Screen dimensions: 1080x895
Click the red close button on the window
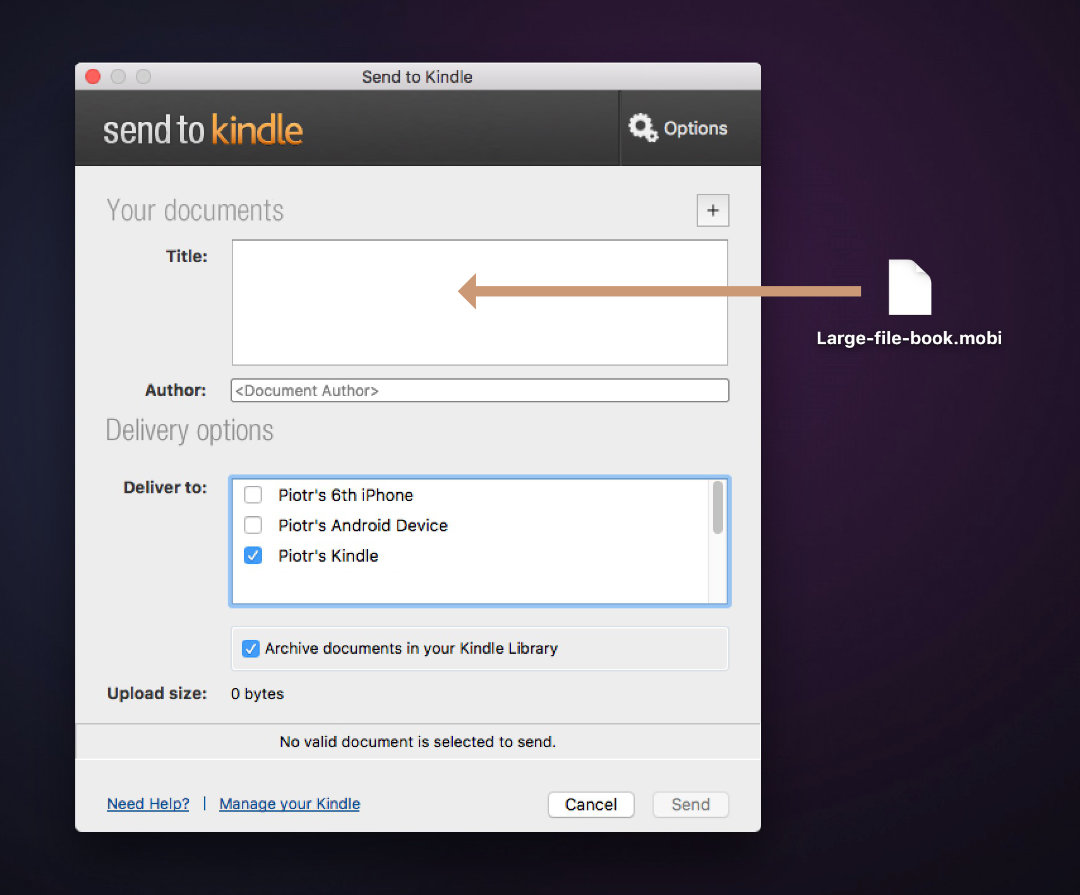pyautogui.click(x=92, y=76)
